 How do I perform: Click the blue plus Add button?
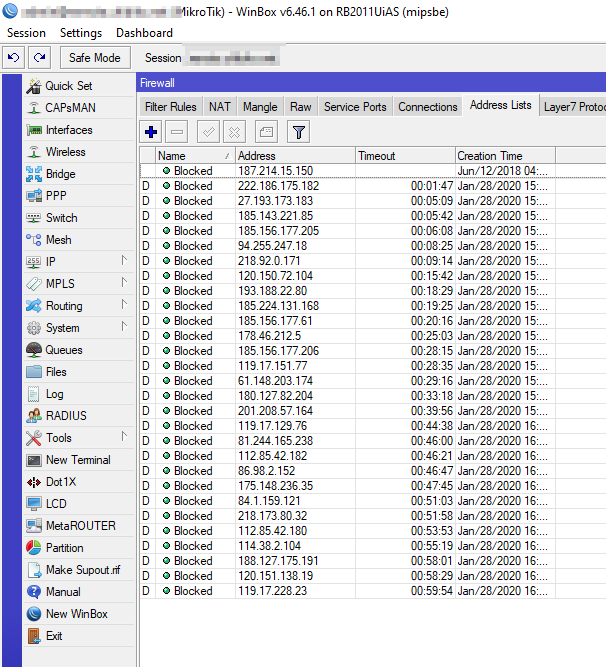pyautogui.click(x=151, y=132)
